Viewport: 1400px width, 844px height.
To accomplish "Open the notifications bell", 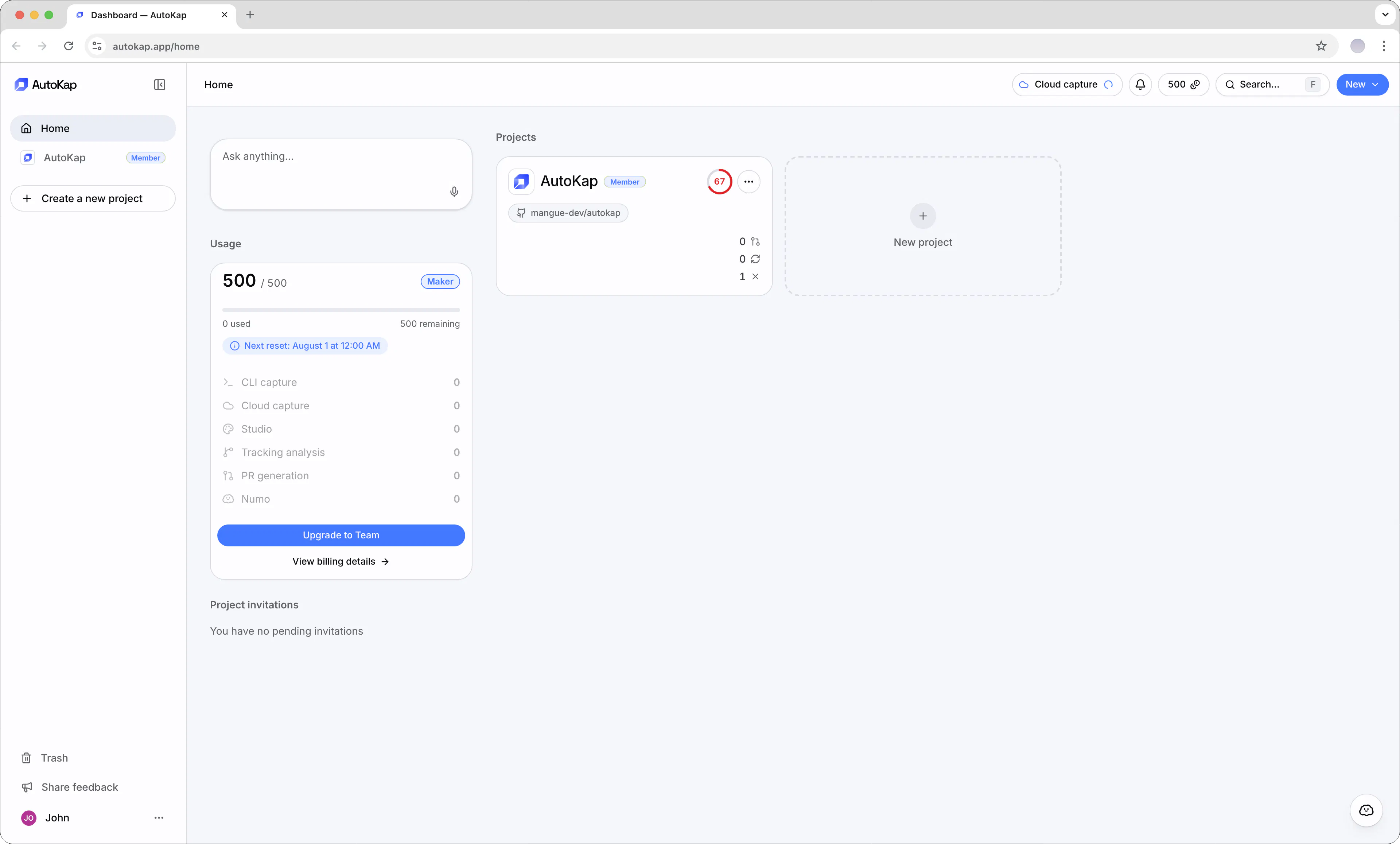I will [x=1140, y=85].
